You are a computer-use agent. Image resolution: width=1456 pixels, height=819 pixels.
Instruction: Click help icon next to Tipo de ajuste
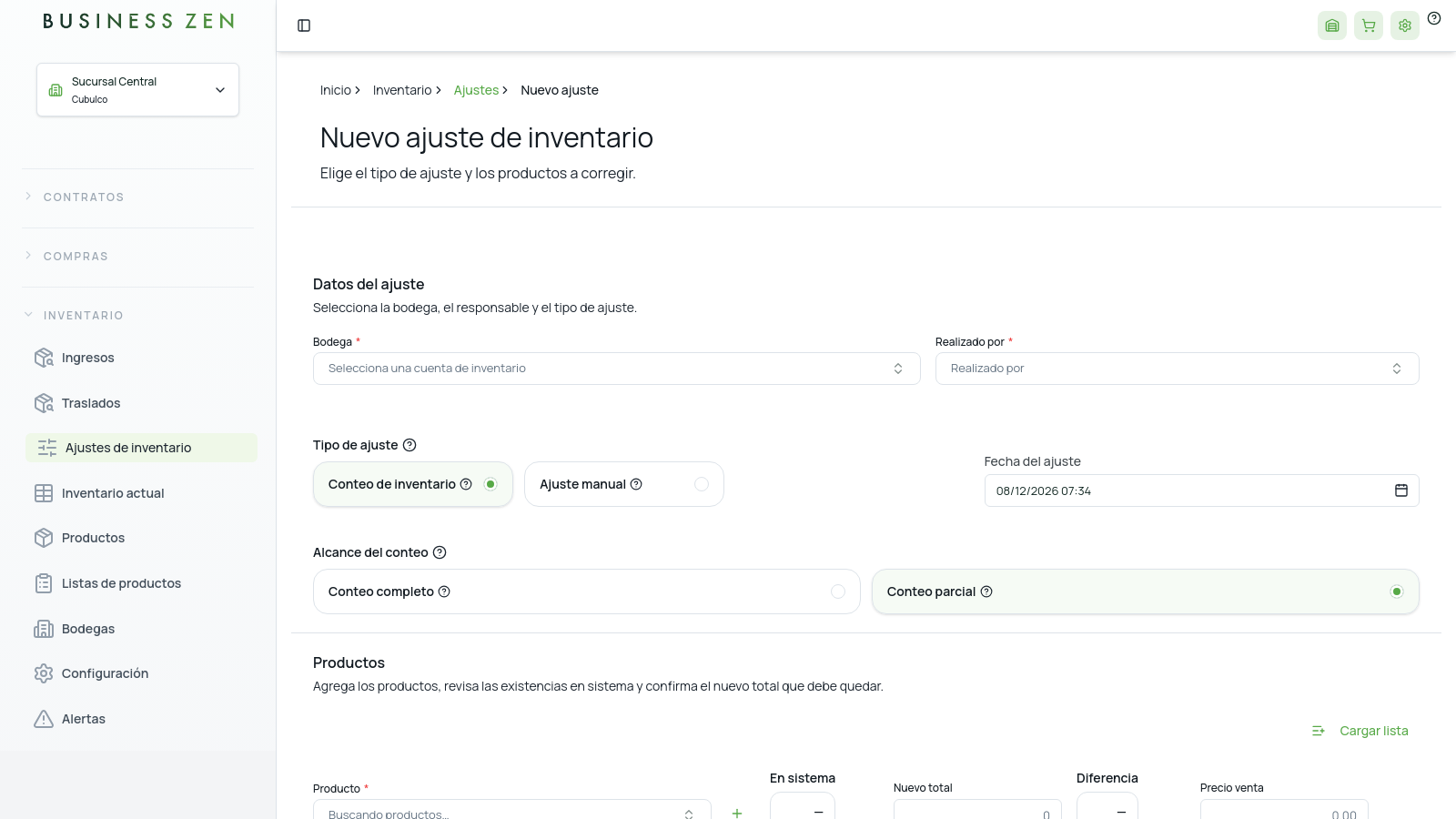[x=409, y=445]
